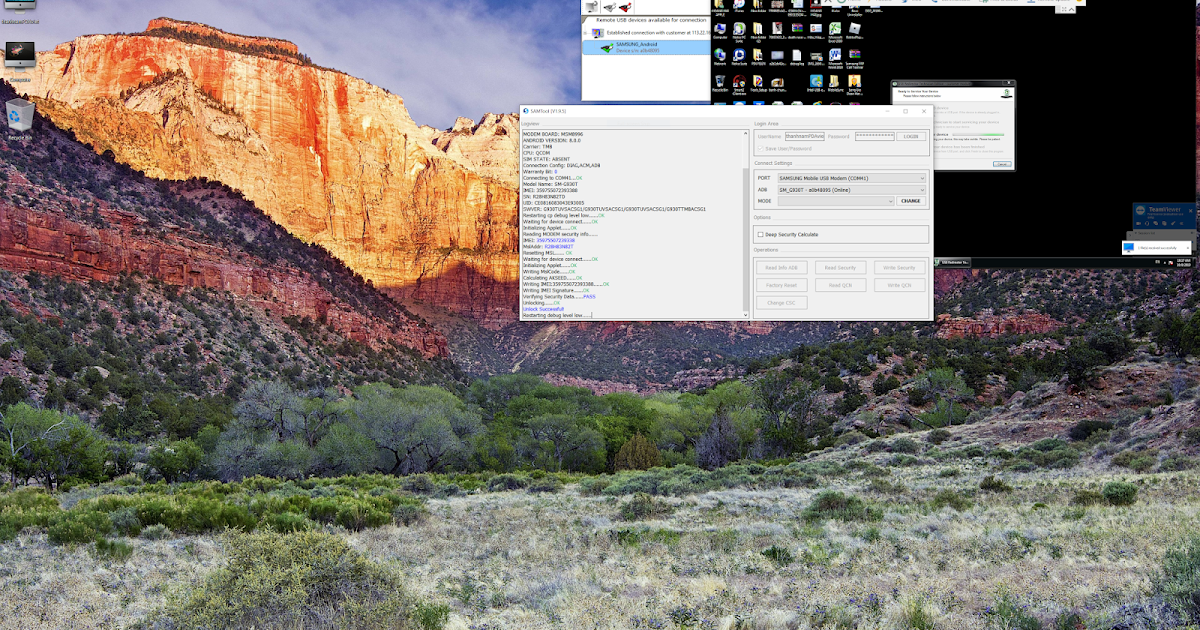Image resolution: width=1200 pixels, height=630 pixels.
Task: Click the Factory Reset button
Action: coord(781,285)
